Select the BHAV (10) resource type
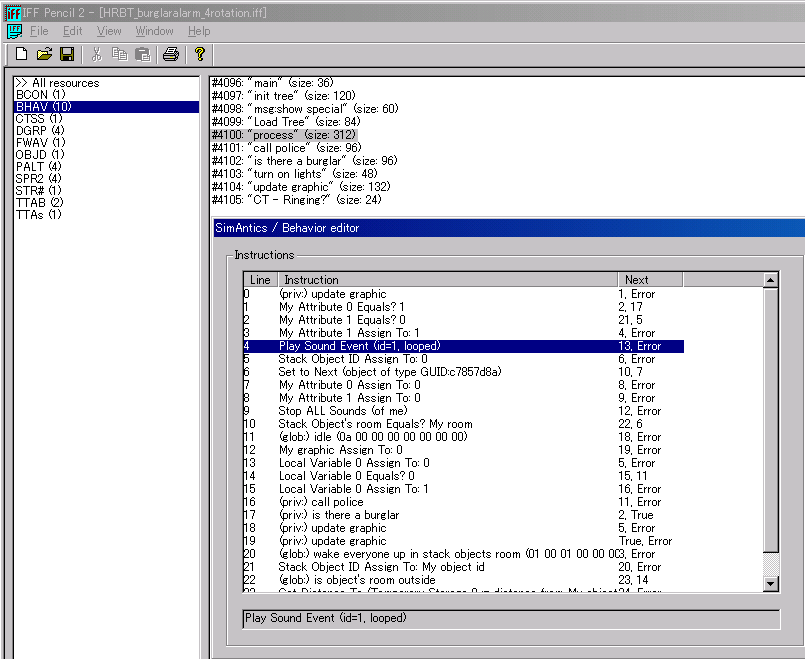 [43, 107]
